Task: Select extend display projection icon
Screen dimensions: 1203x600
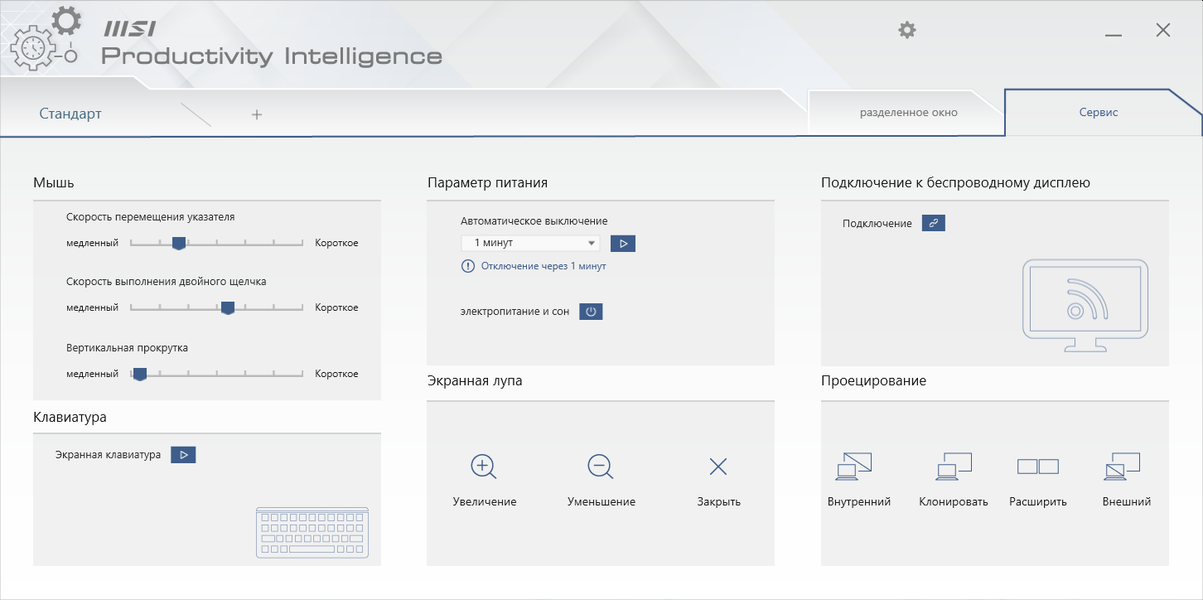Action: tap(1038, 466)
